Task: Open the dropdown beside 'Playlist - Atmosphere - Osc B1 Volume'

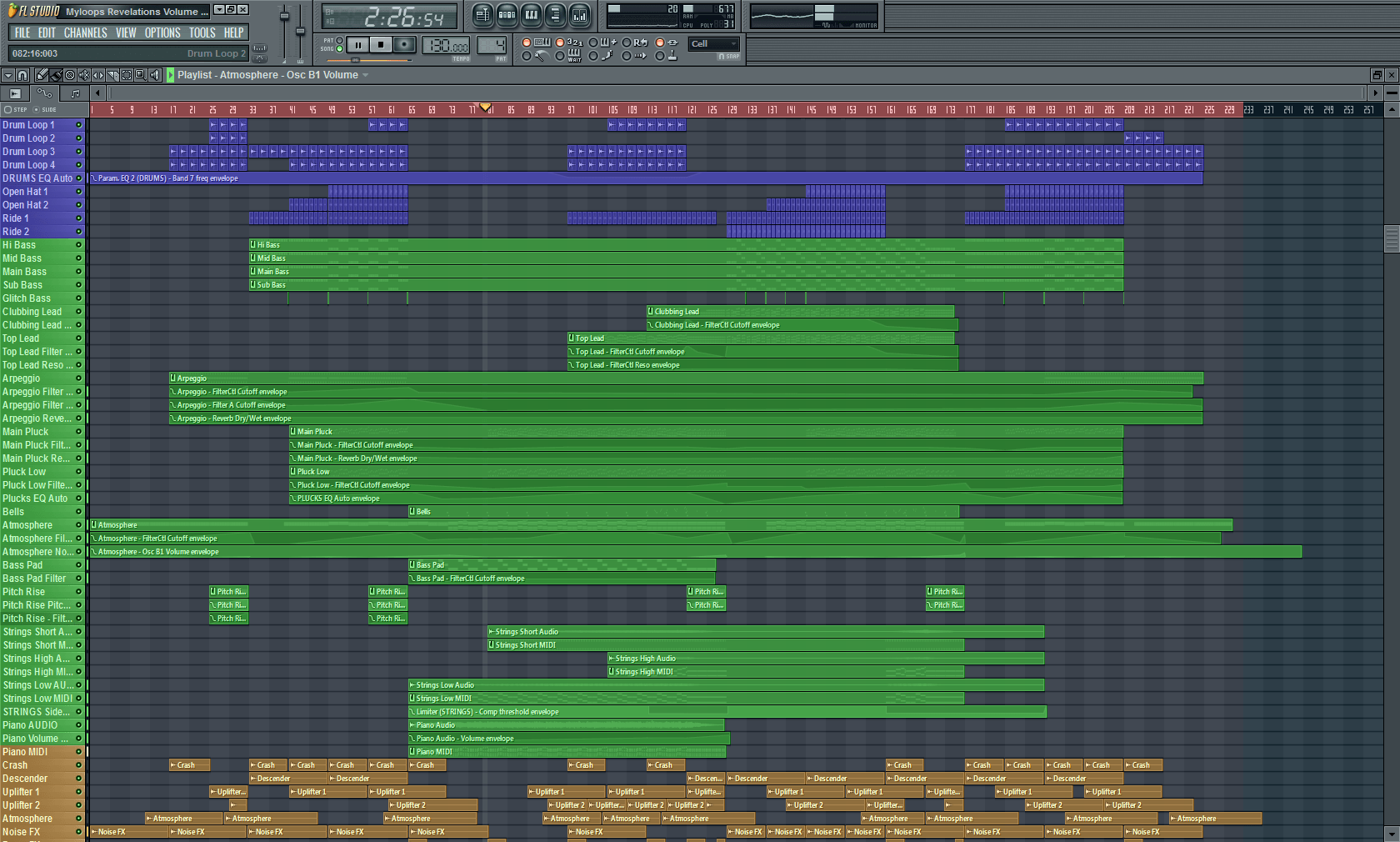Action: click(x=365, y=75)
